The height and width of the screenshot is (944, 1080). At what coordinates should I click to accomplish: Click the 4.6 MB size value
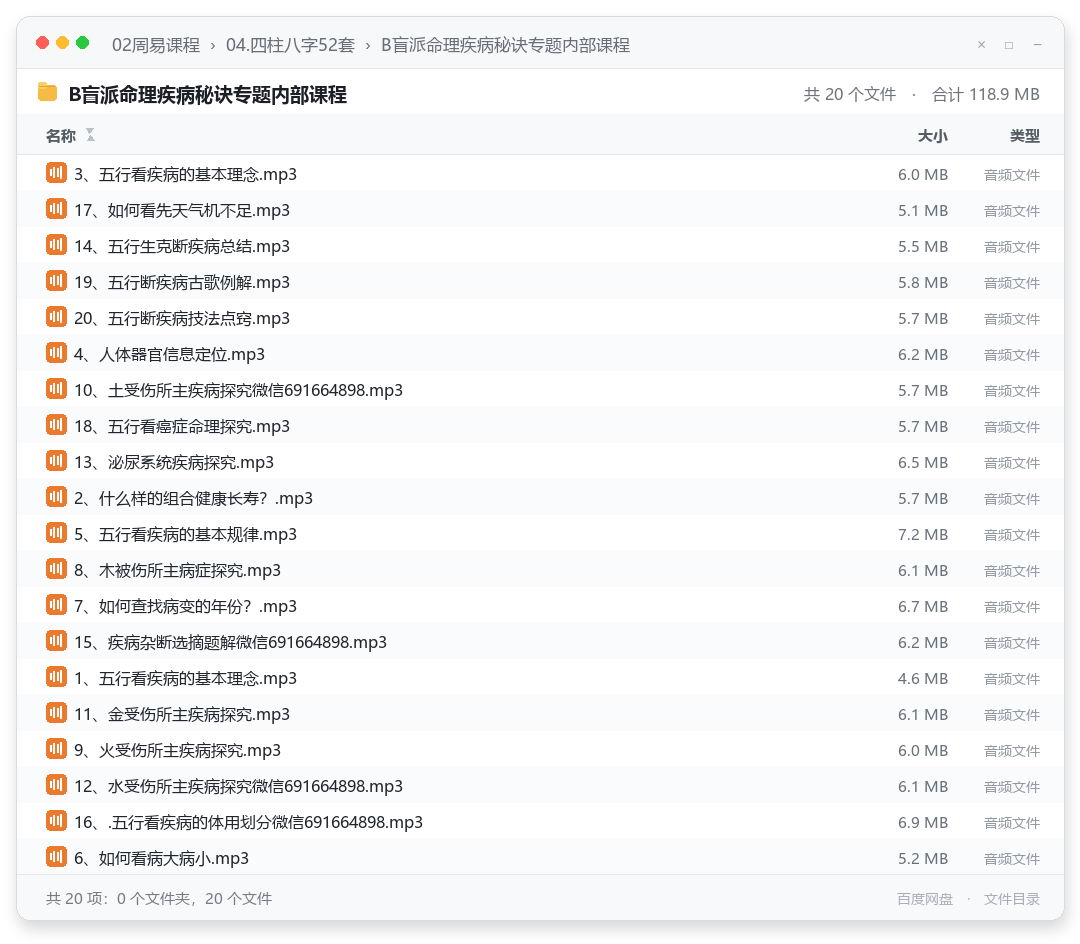923,678
